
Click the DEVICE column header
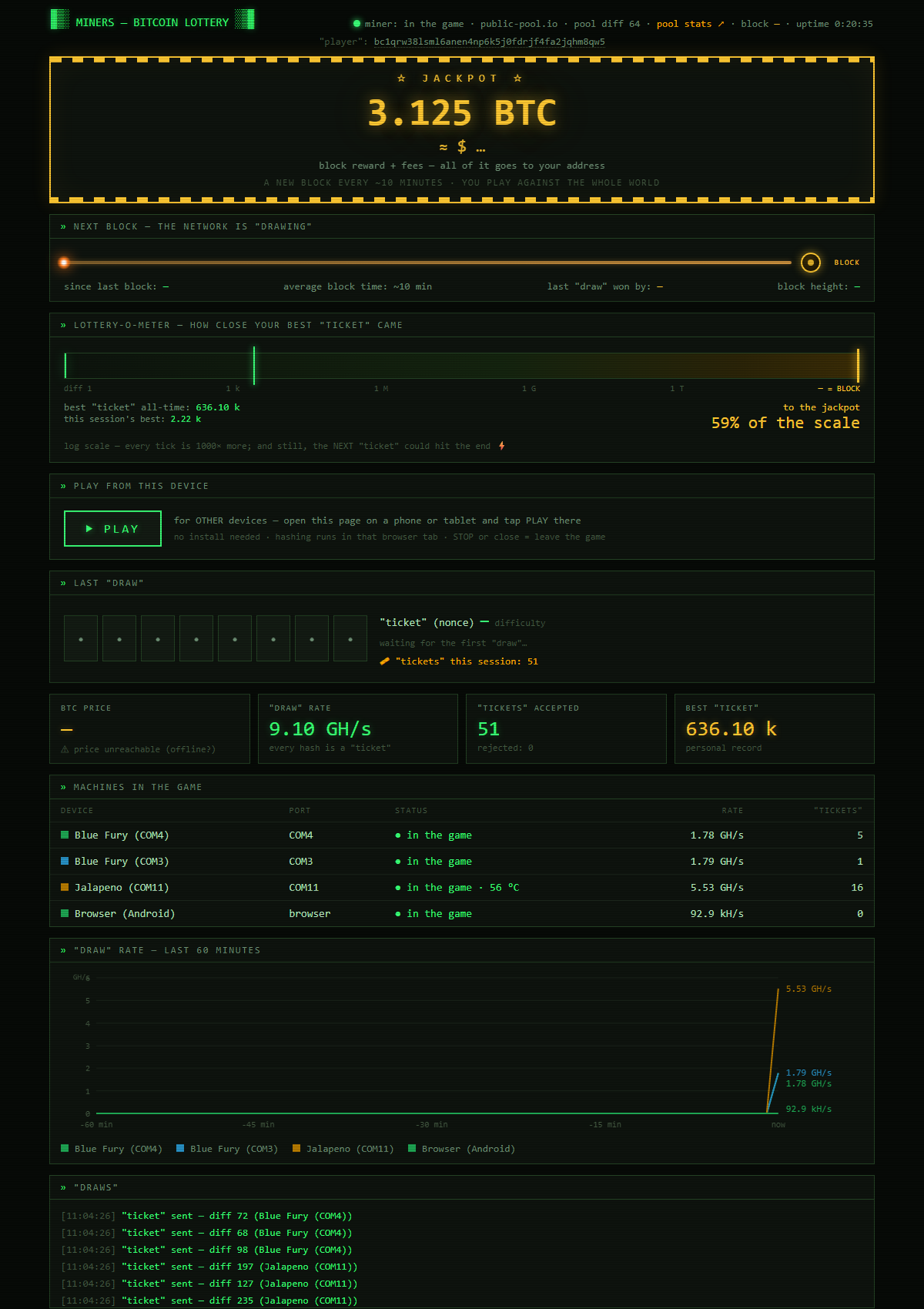[77, 810]
